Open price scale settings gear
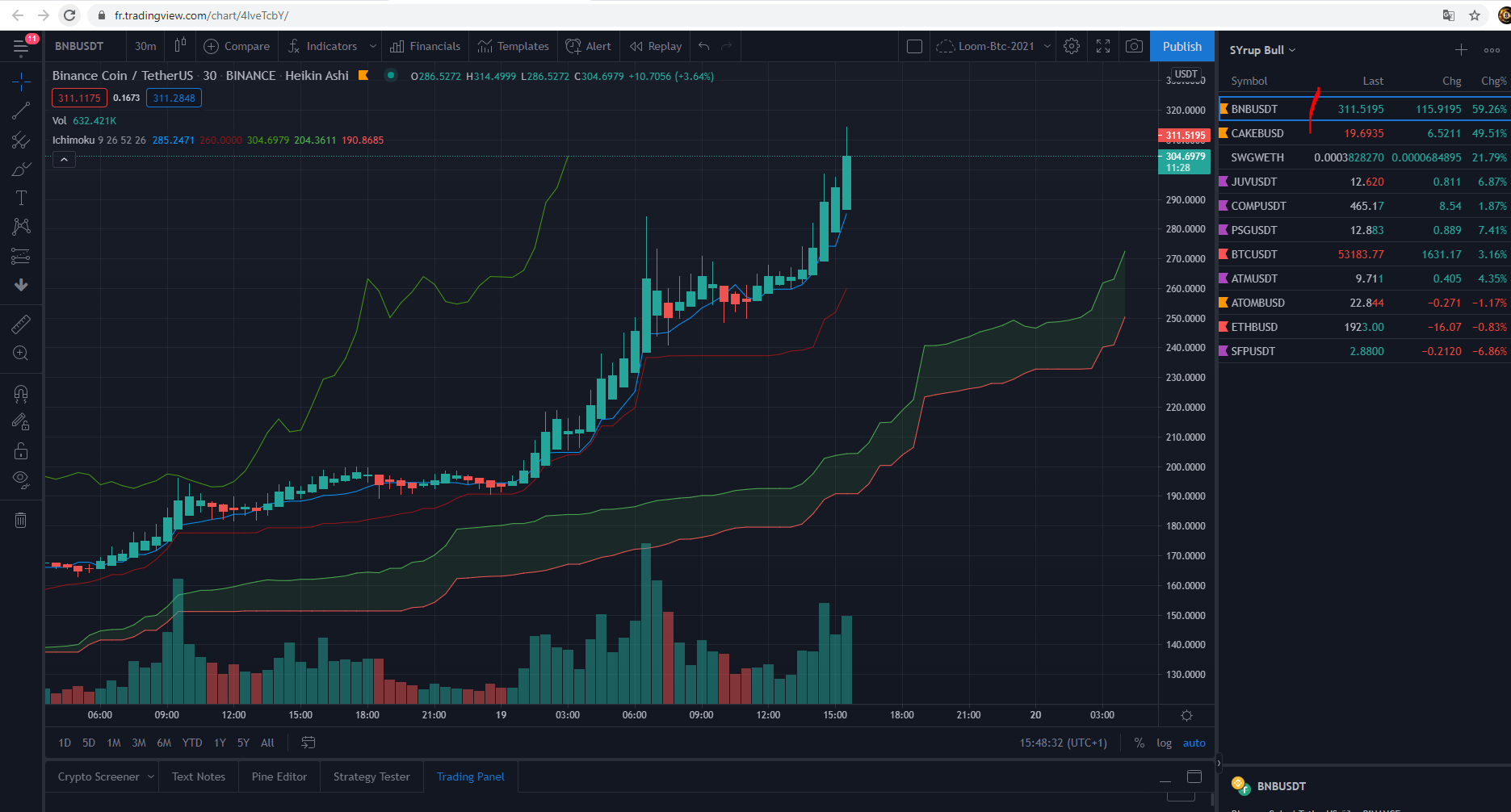 tap(1186, 715)
